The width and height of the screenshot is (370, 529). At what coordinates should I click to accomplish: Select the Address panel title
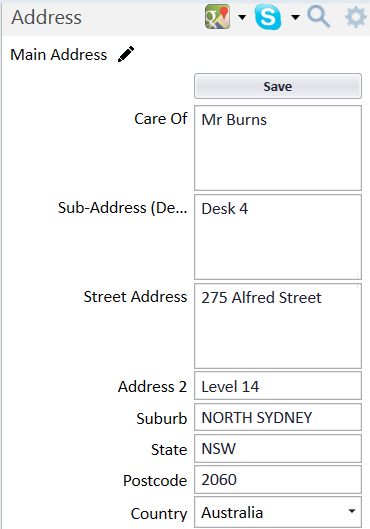point(47,17)
